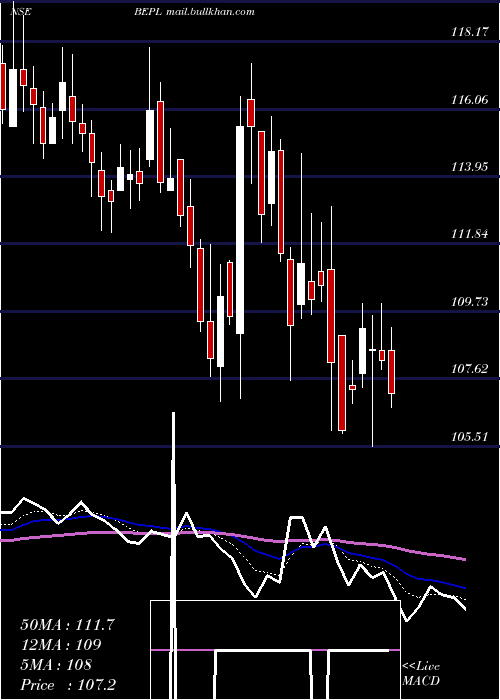The width and height of the screenshot is (500, 700).
Task: Click the last red candlestick on the right
Action: (392, 372)
